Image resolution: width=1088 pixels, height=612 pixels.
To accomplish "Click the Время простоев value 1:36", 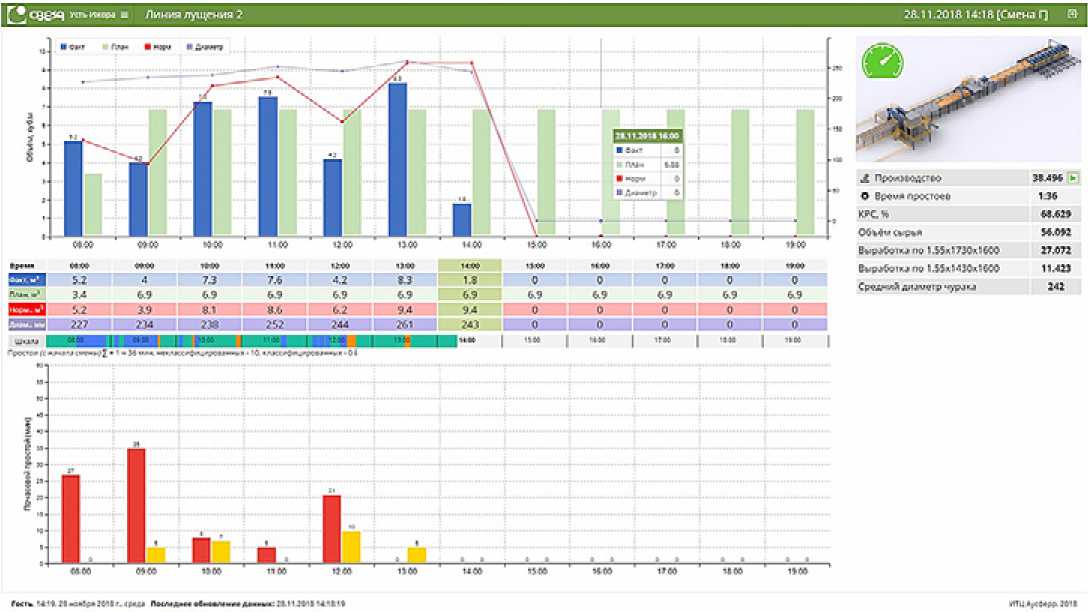I will pos(1048,196).
